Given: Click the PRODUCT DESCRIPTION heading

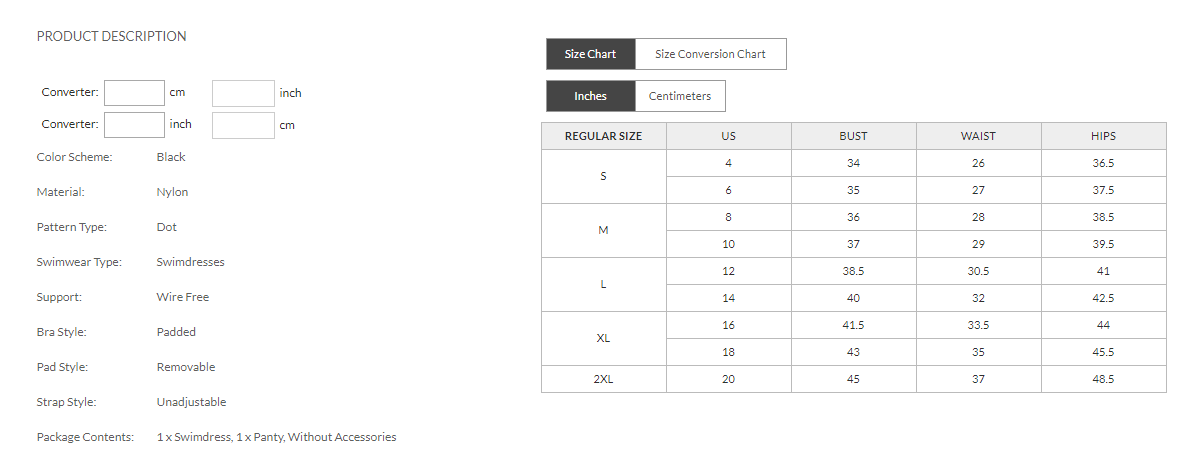Looking at the screenshot, I should (111, 36).
